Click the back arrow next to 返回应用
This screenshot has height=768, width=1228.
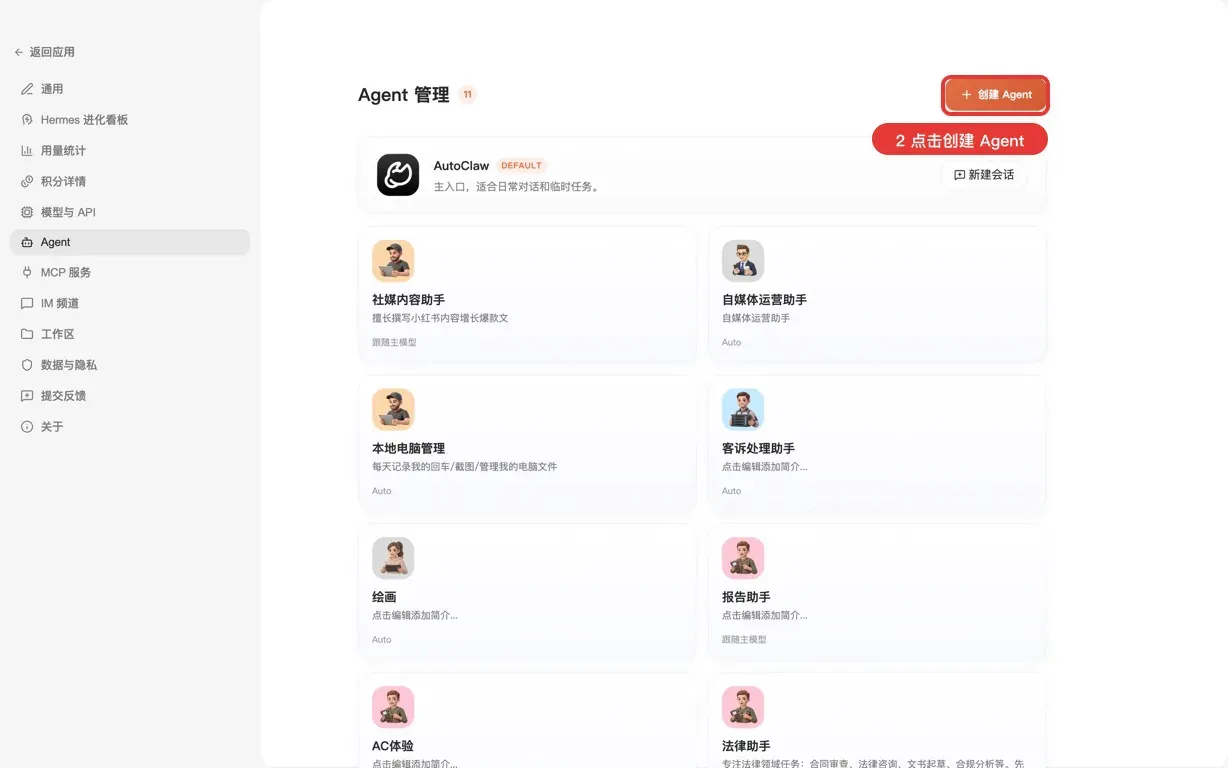[19, 52]
